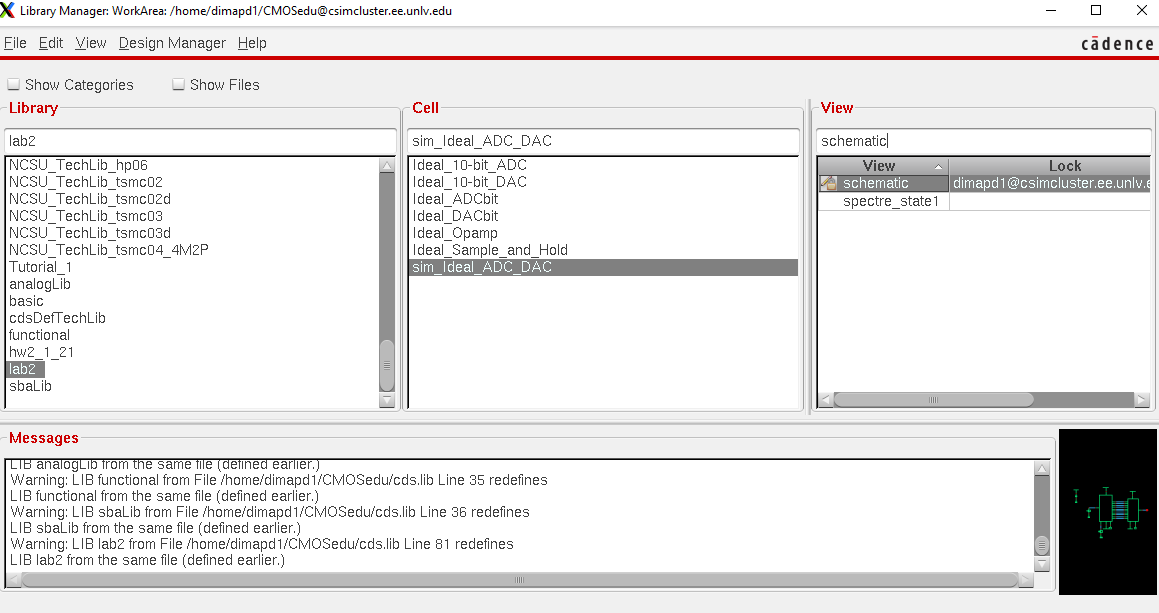Click the schematic view lock icon
Viewport: 1159px width, 613px height.
coord(828,183)
